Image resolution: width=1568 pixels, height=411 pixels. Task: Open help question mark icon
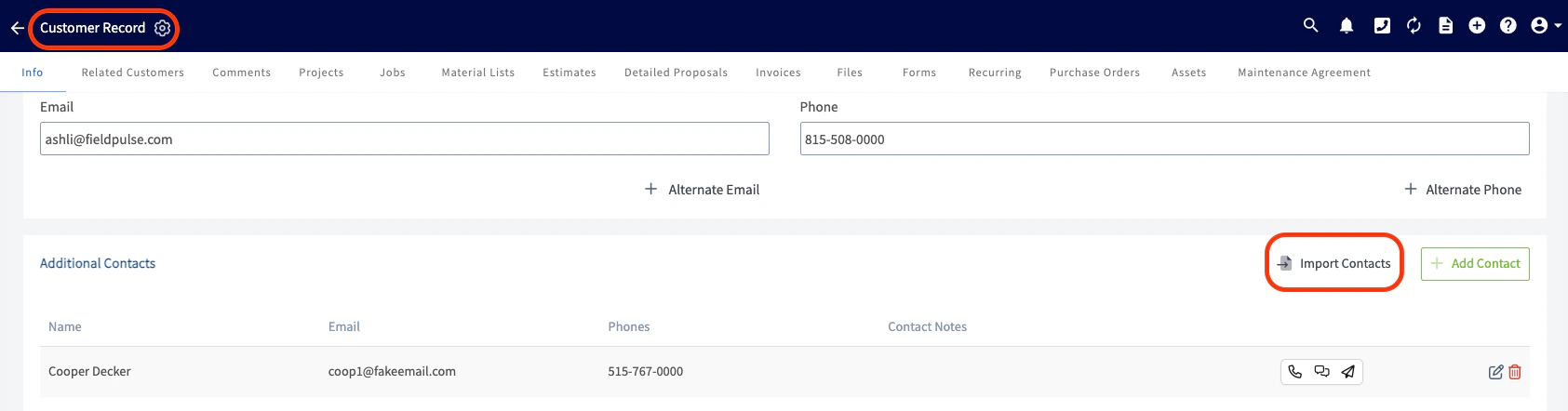pos(1508,26)
